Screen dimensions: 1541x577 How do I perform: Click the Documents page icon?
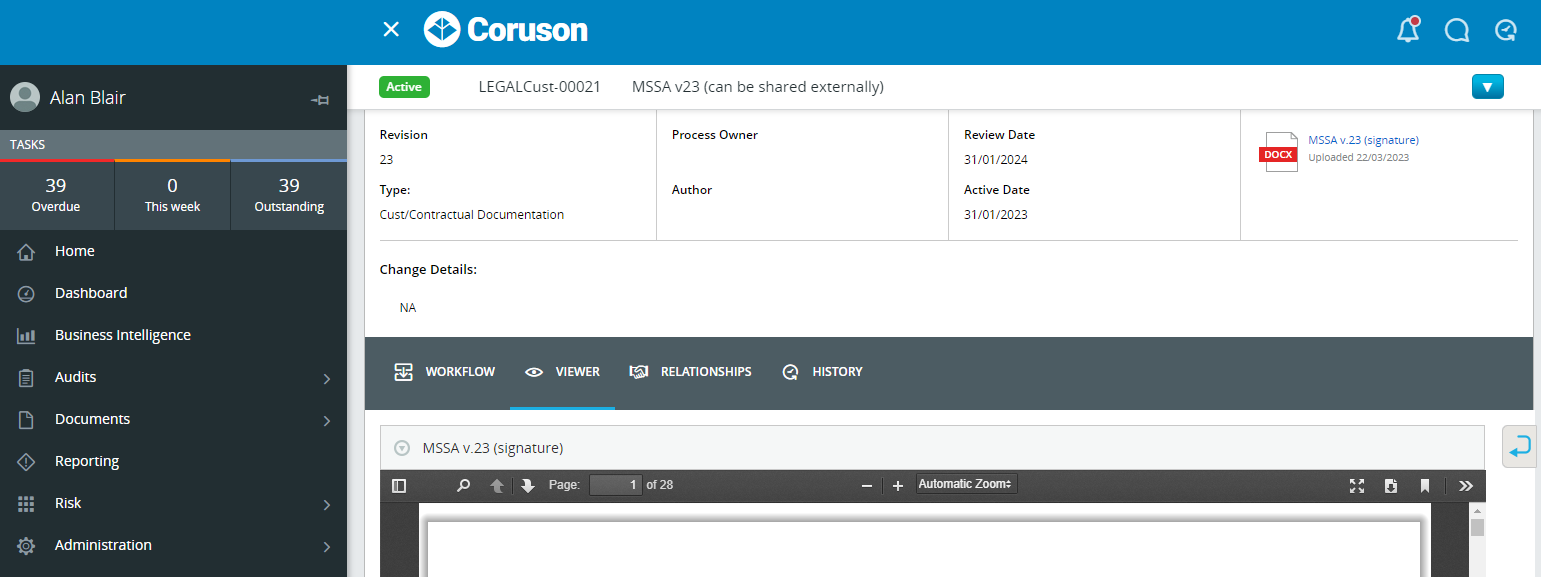click(27, 419)
